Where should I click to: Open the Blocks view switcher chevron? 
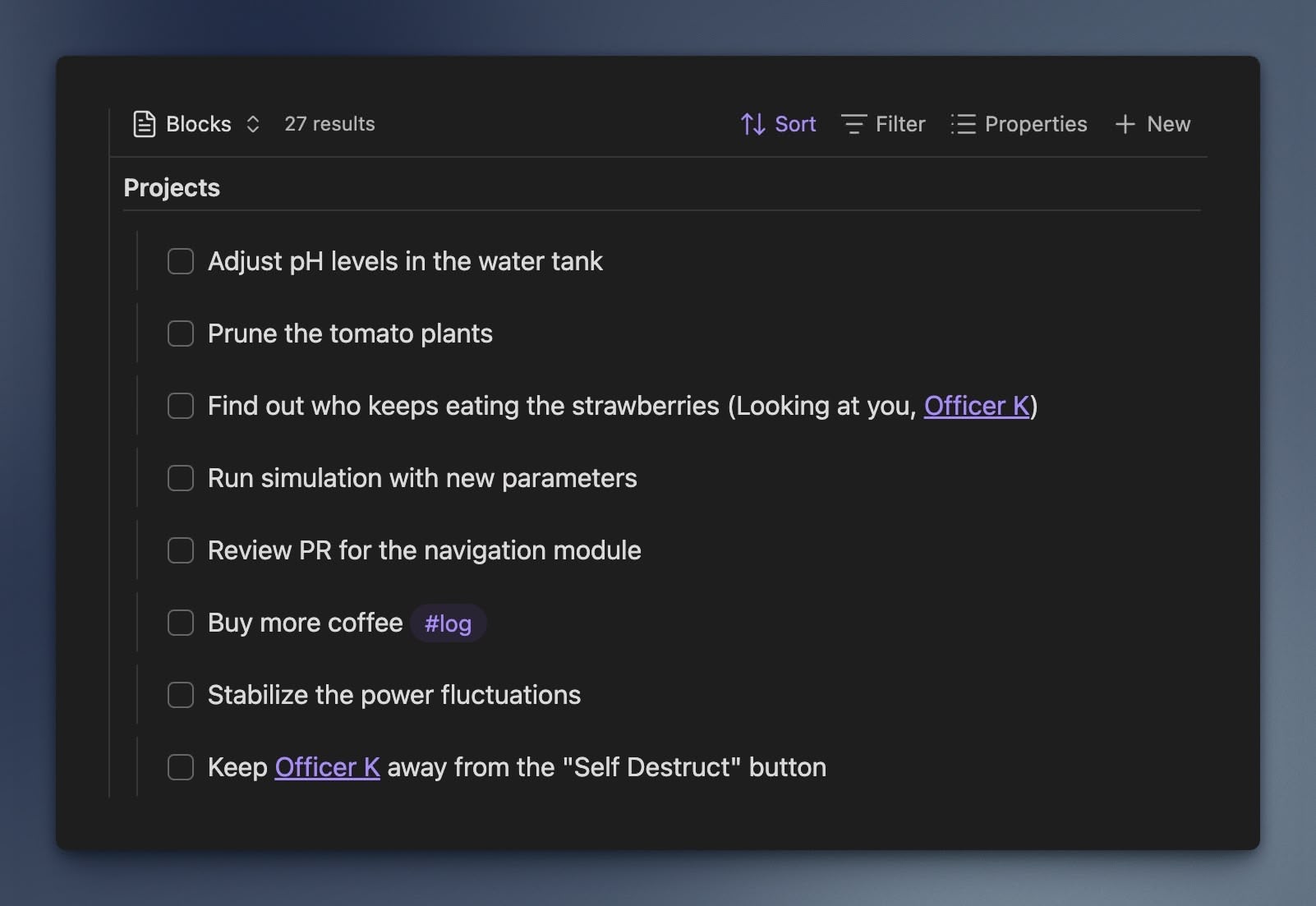(252, 124)
